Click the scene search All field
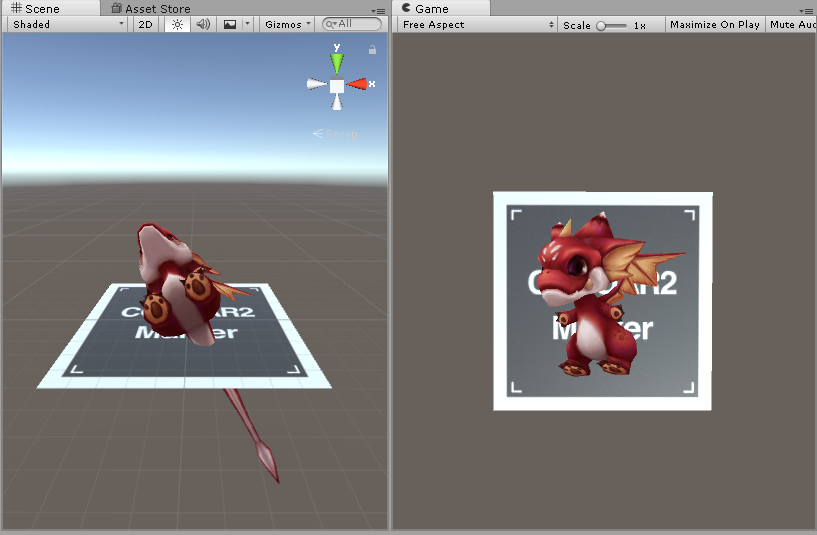The image size is (817, 535). pyautogui.click(x=352, y=24)
